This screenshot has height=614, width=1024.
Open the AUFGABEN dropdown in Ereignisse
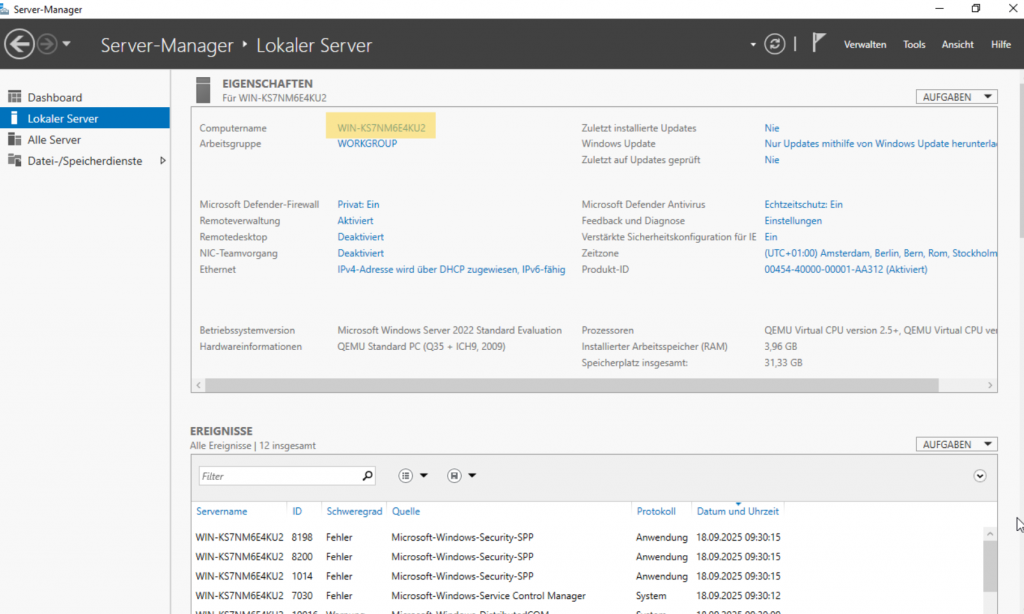point(956,444)
